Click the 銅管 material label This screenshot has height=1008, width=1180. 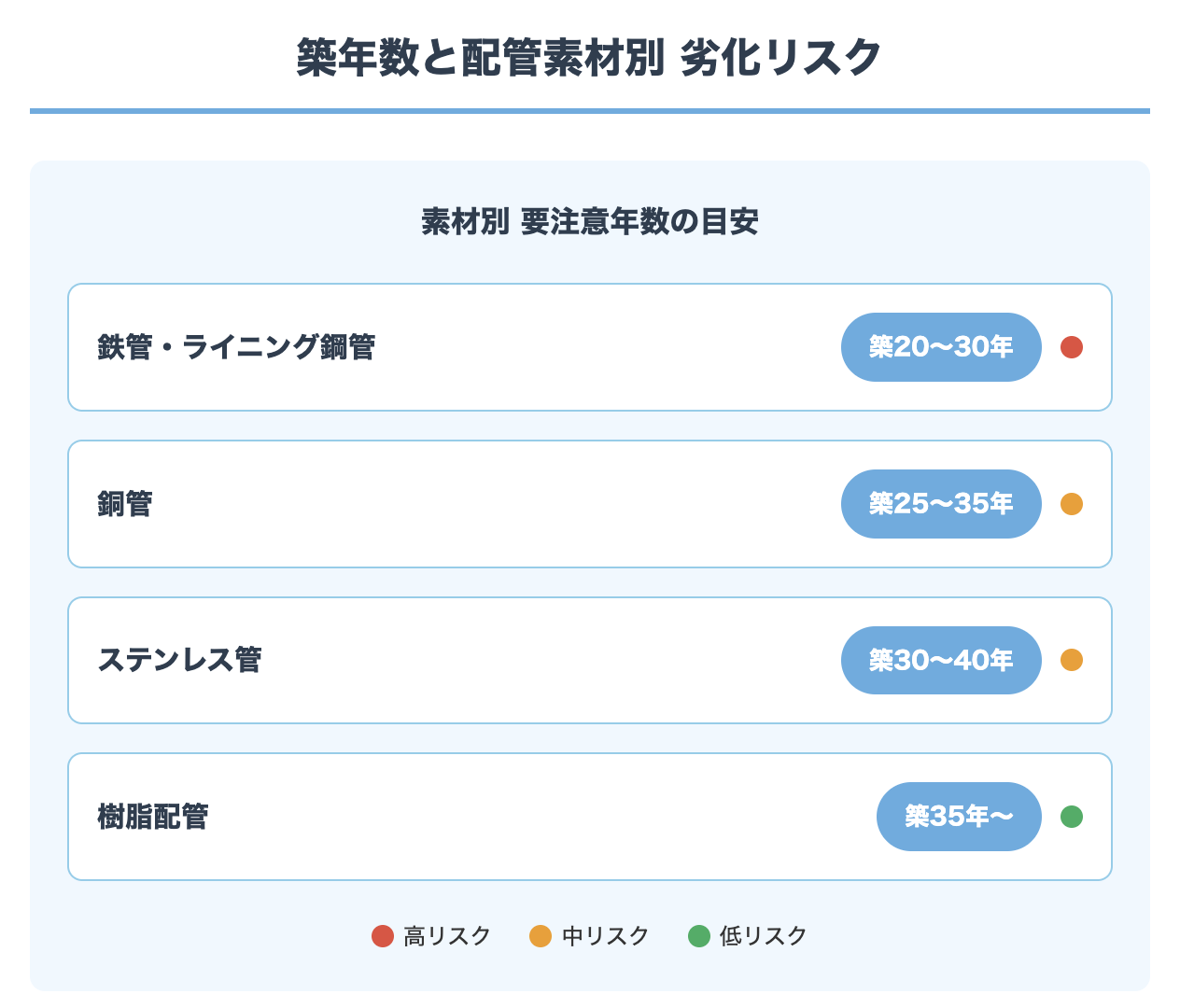coord(125,504)
